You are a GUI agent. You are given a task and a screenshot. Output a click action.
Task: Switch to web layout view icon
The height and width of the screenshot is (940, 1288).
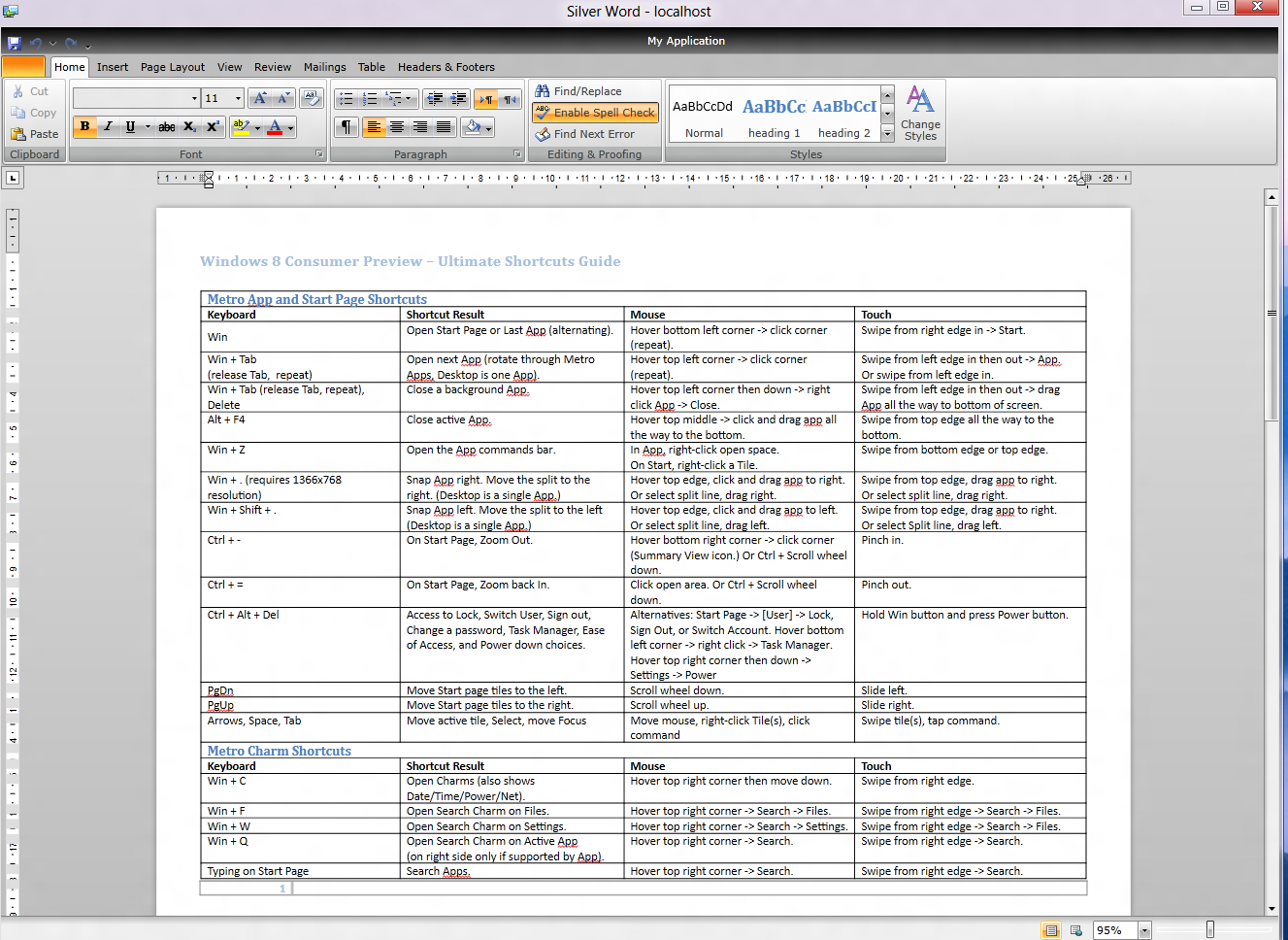[1075, 930]
